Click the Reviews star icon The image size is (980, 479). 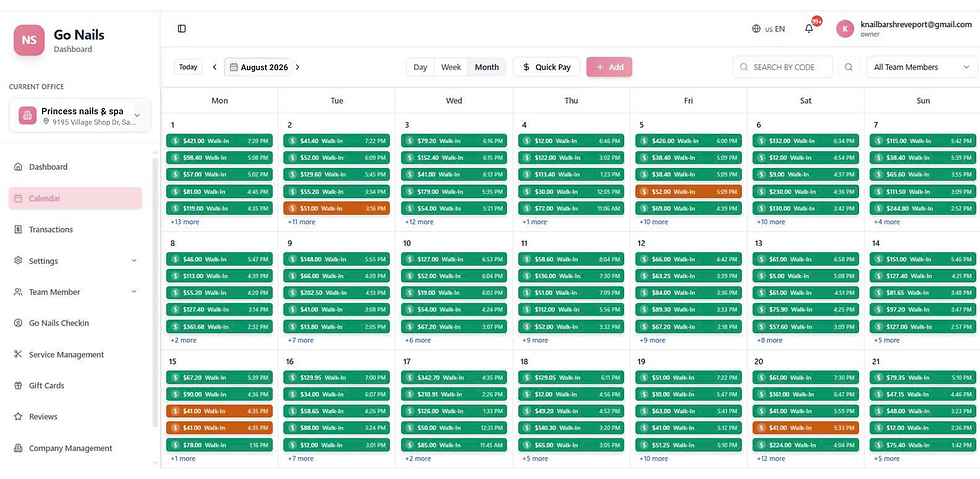pyautogui.click(x=18, y=416)
